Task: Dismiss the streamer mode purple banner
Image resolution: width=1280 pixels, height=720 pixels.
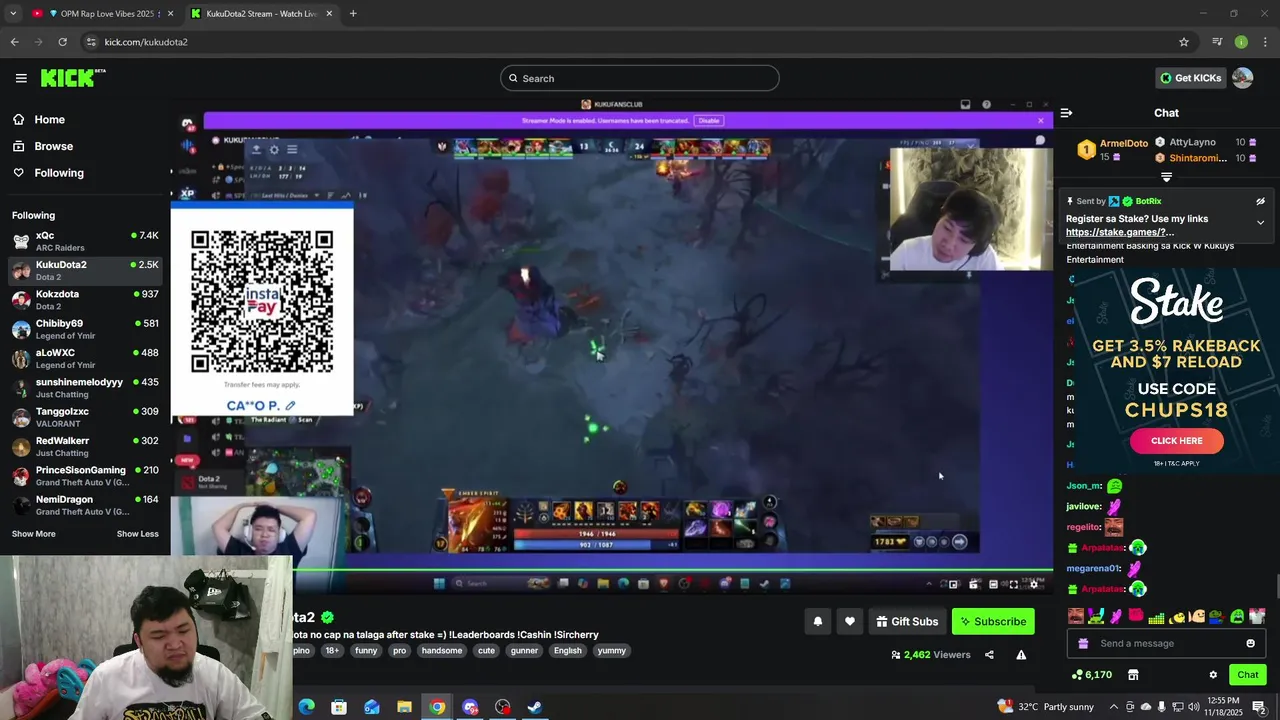Action: coord(1040,120)
